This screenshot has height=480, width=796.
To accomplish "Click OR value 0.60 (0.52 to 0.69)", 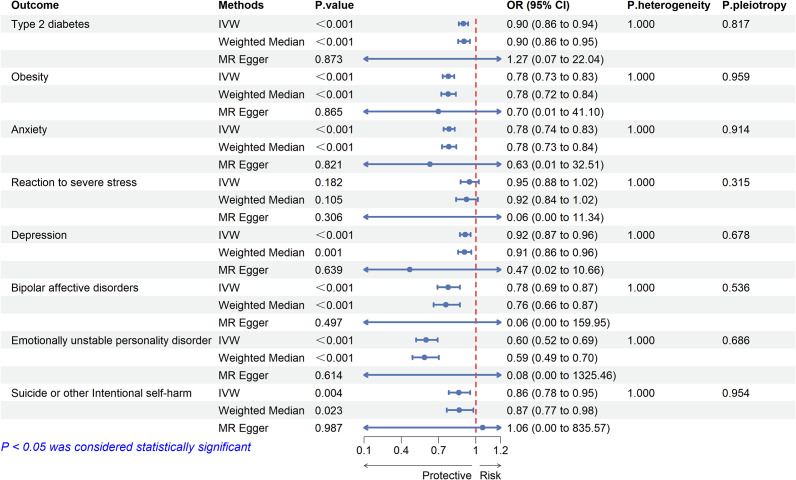I will [x=552, y=340].
